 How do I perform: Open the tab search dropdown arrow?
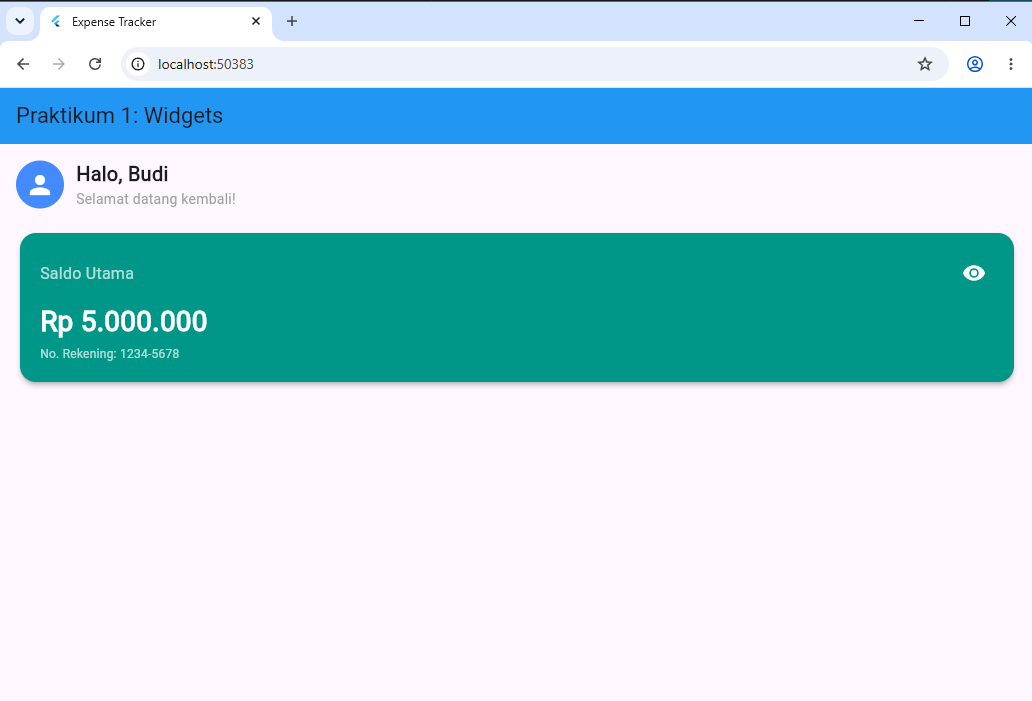(x=20, y=21)
